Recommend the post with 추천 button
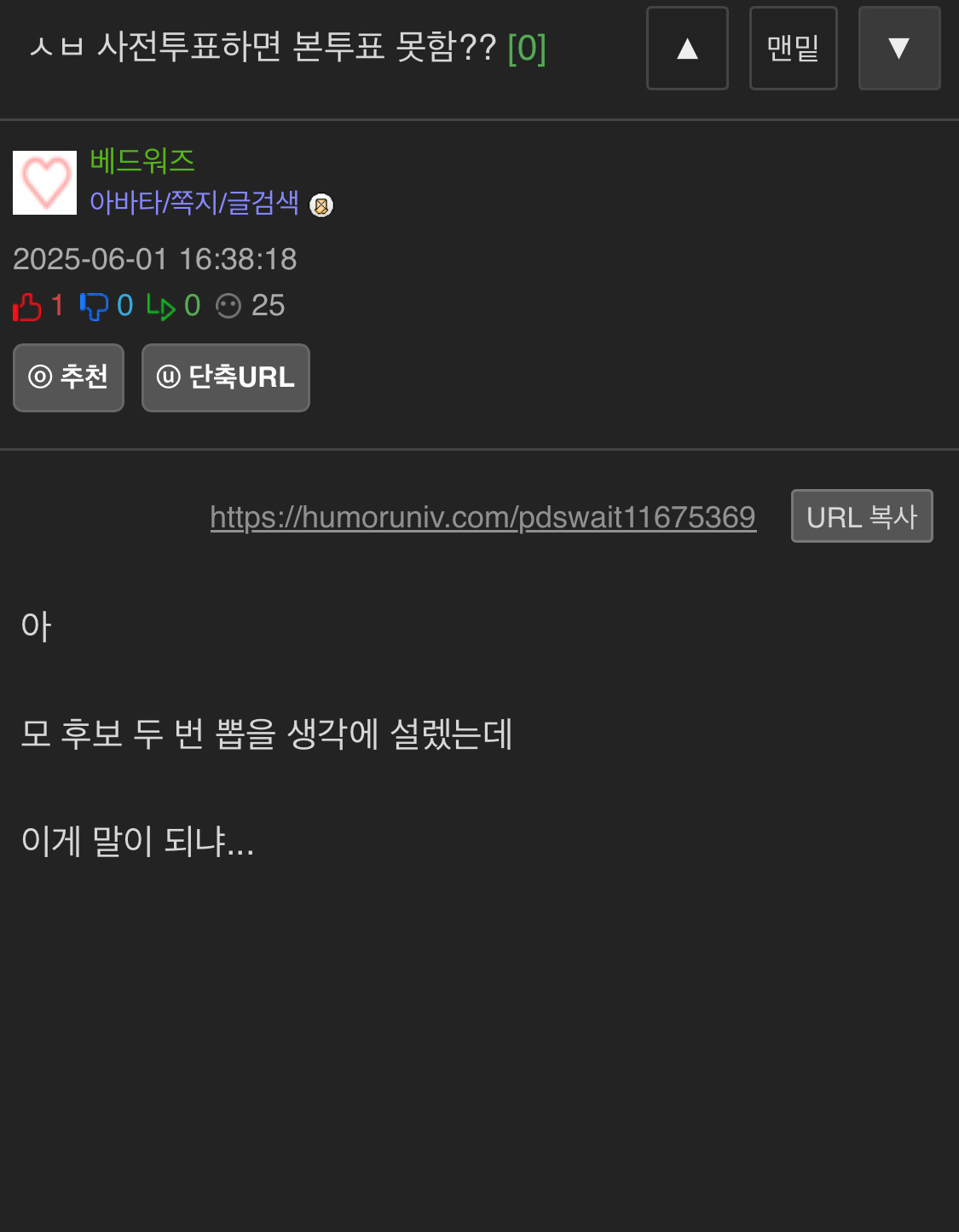This screenshot has height=1232, width=959. (x=68, y=377)
